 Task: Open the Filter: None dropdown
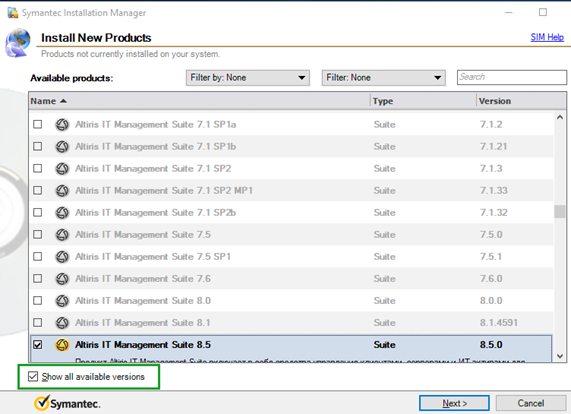click(x=383, y=78)
